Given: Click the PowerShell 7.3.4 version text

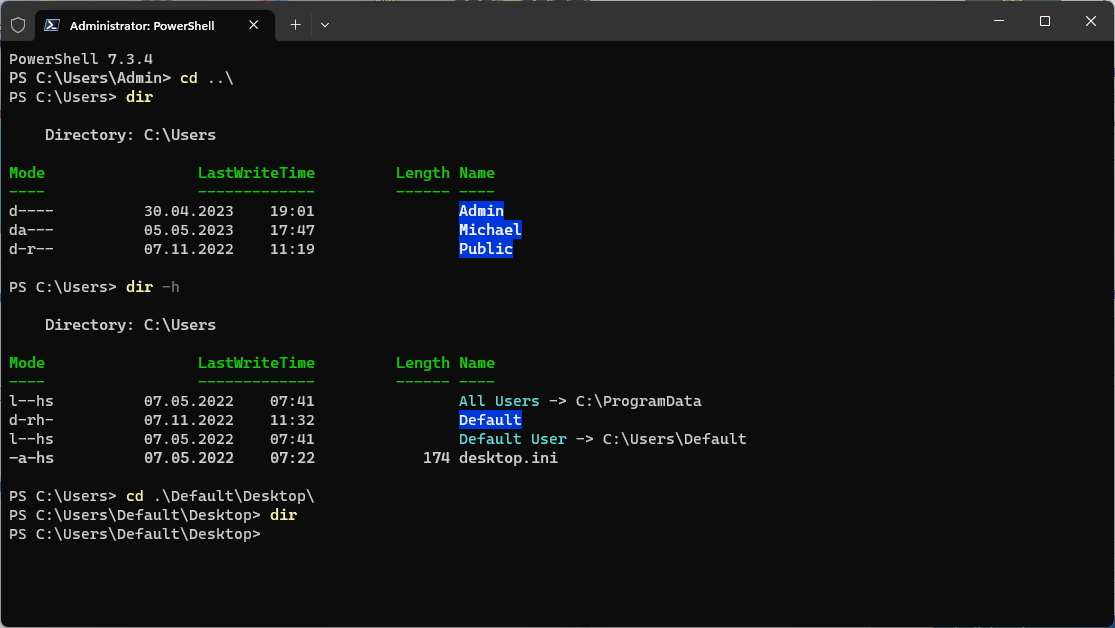Looking at the screenshot, I should tap(81, 59).
